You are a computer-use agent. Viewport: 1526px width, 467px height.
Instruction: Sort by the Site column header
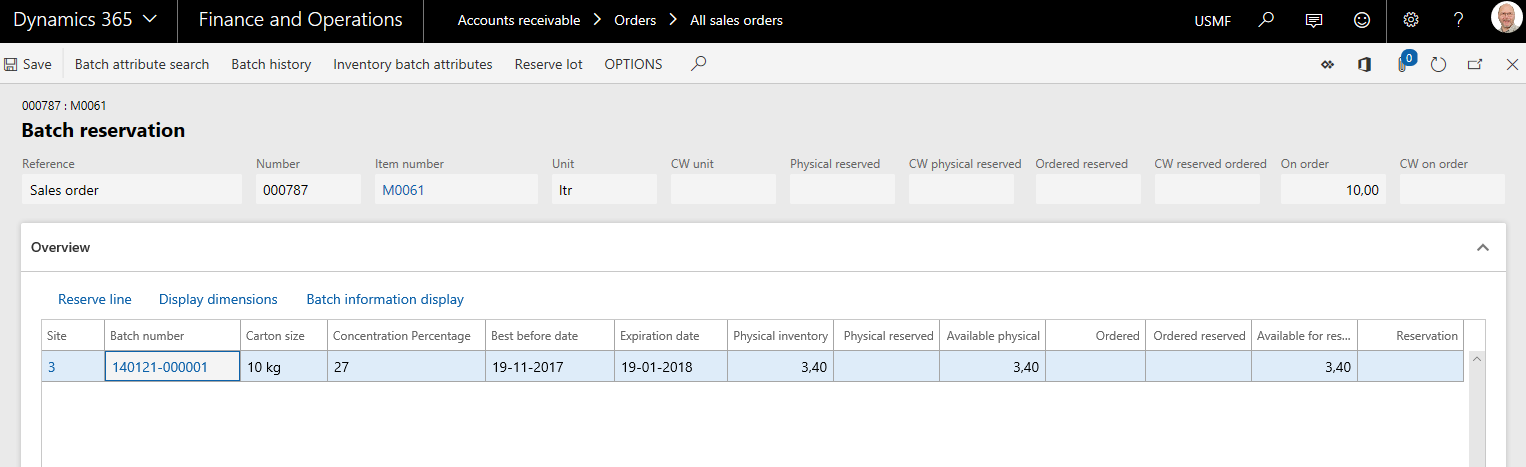[x=73, y=335]
